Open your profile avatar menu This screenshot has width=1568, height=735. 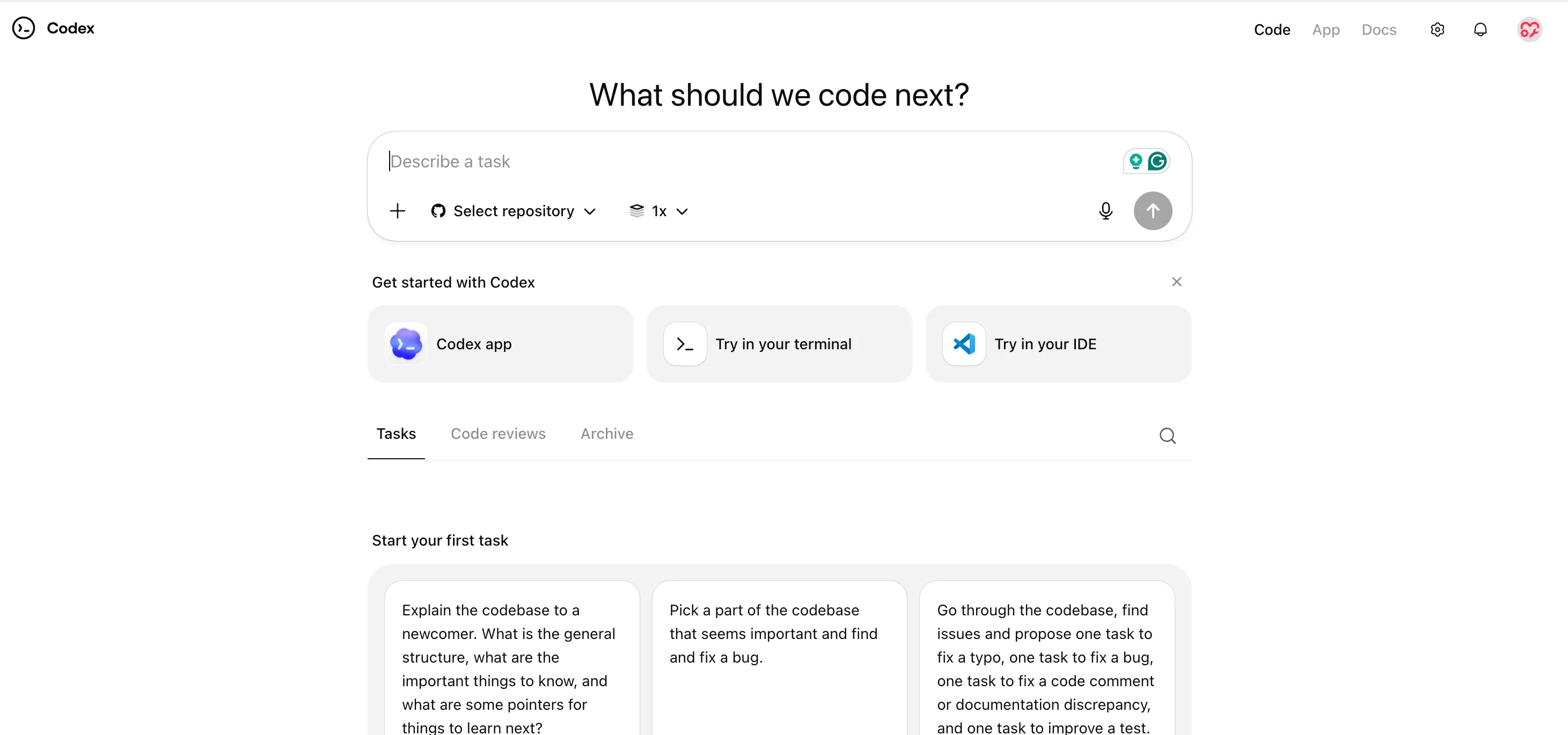click(x=1530, y=29)
